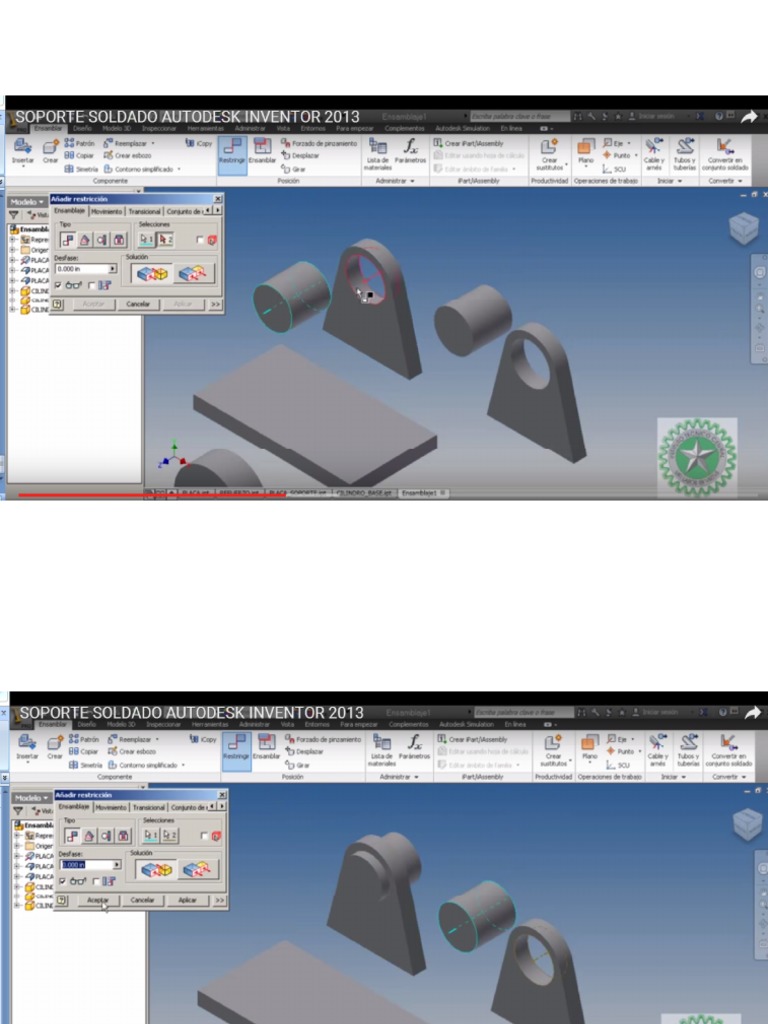
Task: Open Diseño ribbon tab in upper frame
Action: tap(82, 129)
